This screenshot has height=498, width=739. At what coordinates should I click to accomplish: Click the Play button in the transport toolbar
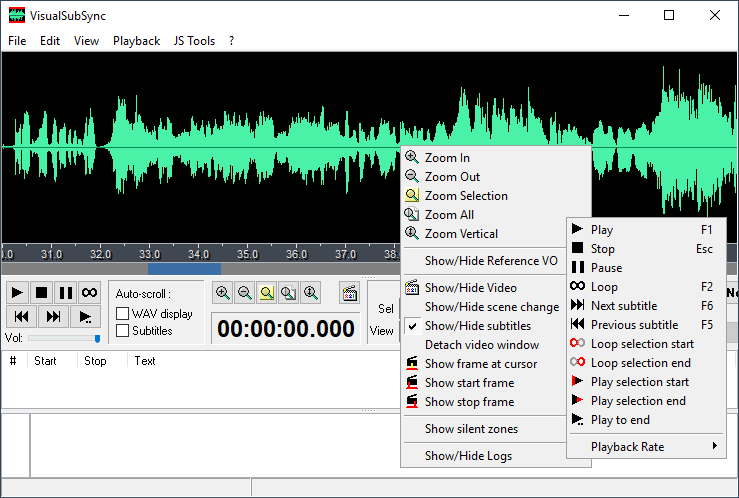tap(17, 292)
